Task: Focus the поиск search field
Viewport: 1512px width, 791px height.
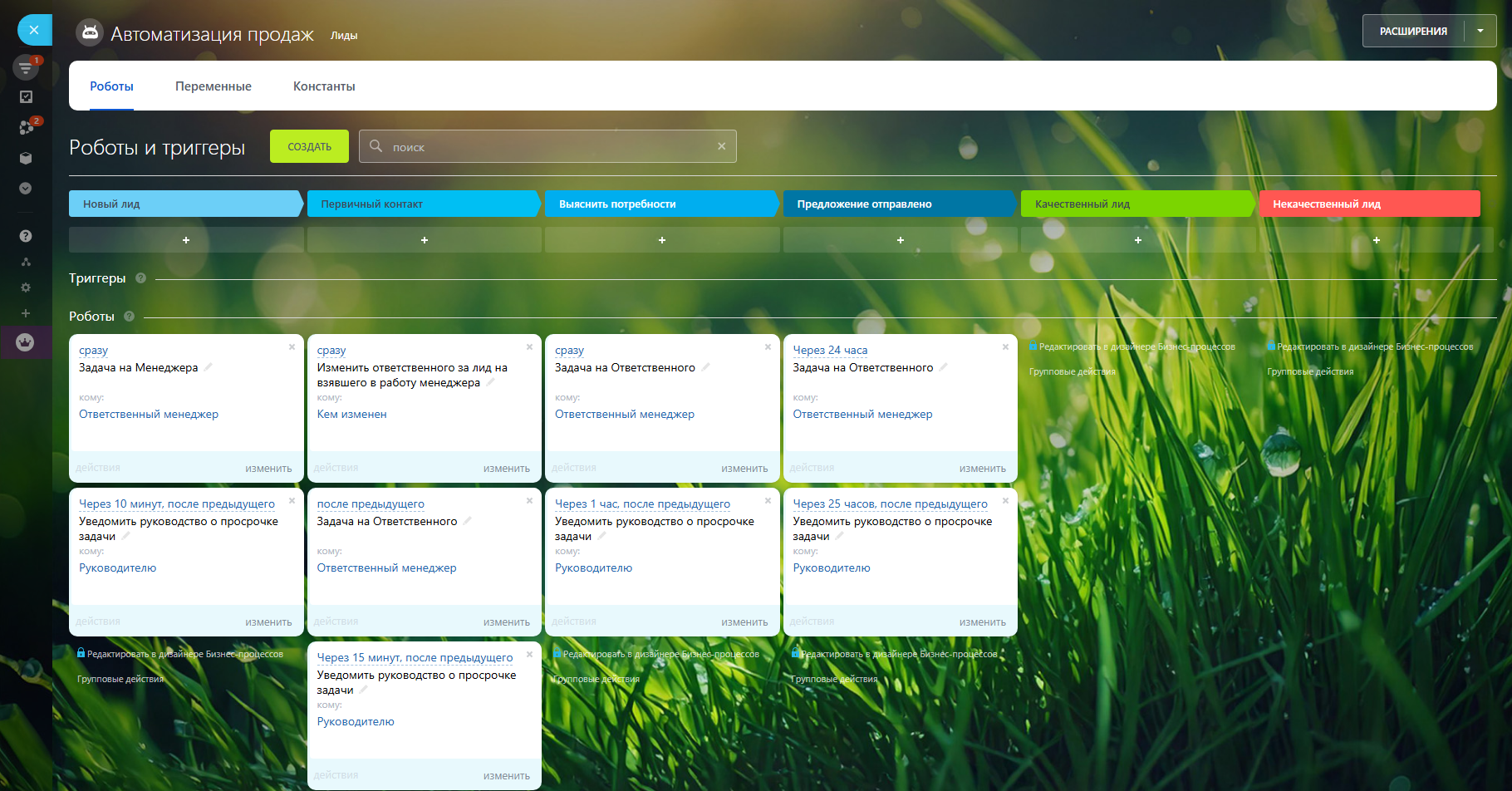Action: point(548,147)
